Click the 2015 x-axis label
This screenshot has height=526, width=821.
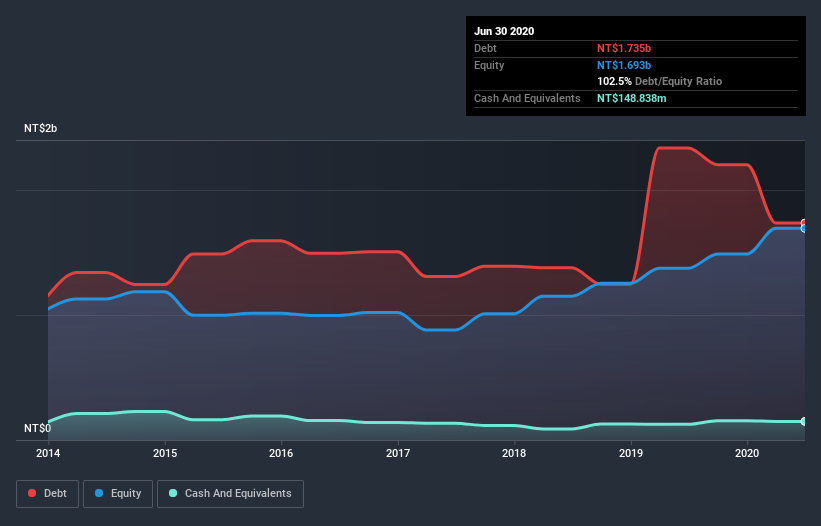(165, 453)
